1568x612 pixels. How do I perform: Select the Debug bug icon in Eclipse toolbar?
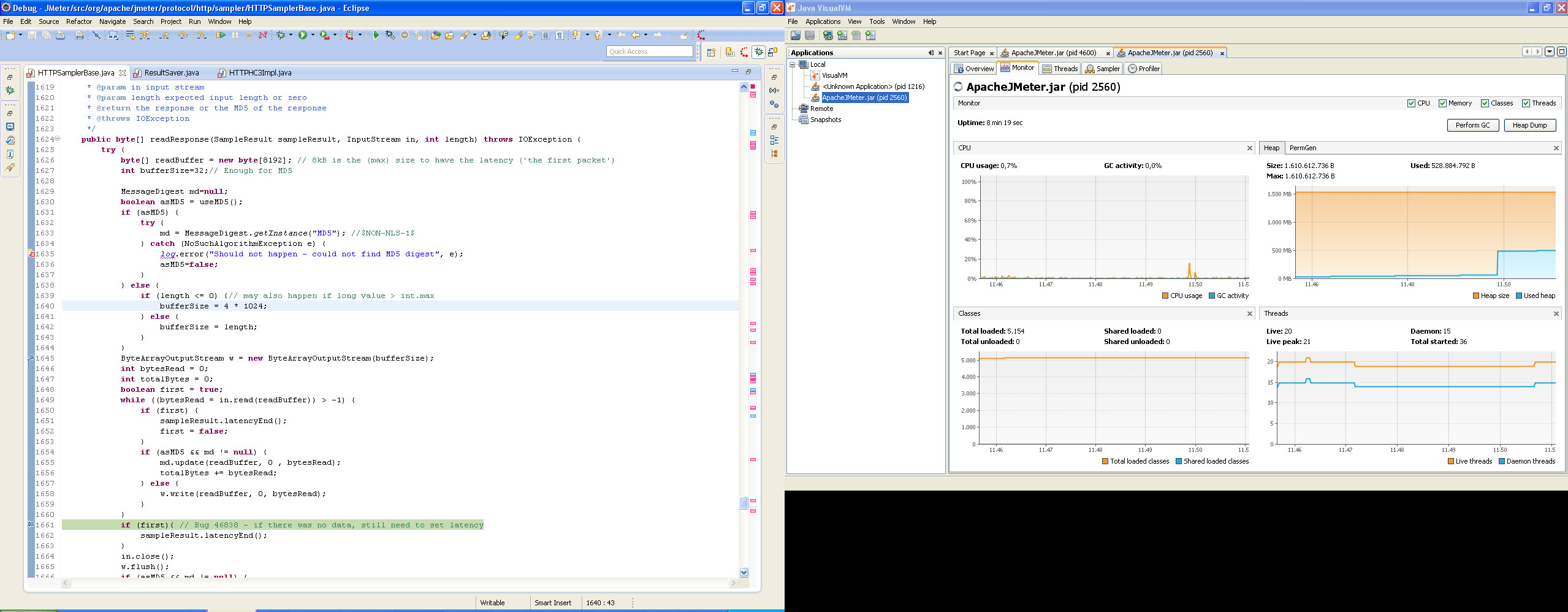pyautogui.click(x=281, y=36)
